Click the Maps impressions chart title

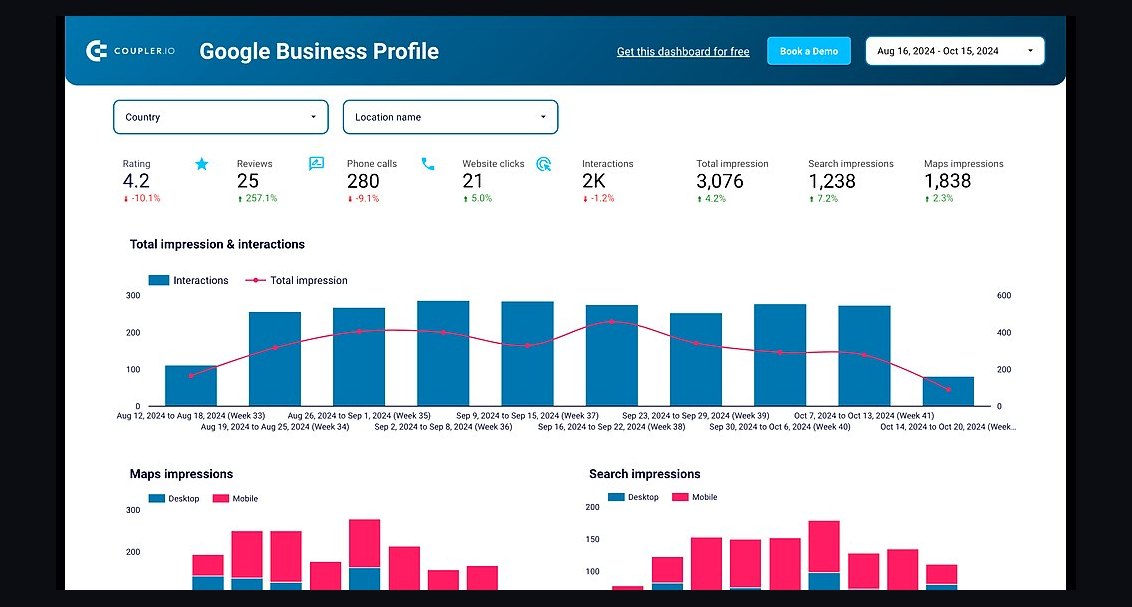[181, 474]
